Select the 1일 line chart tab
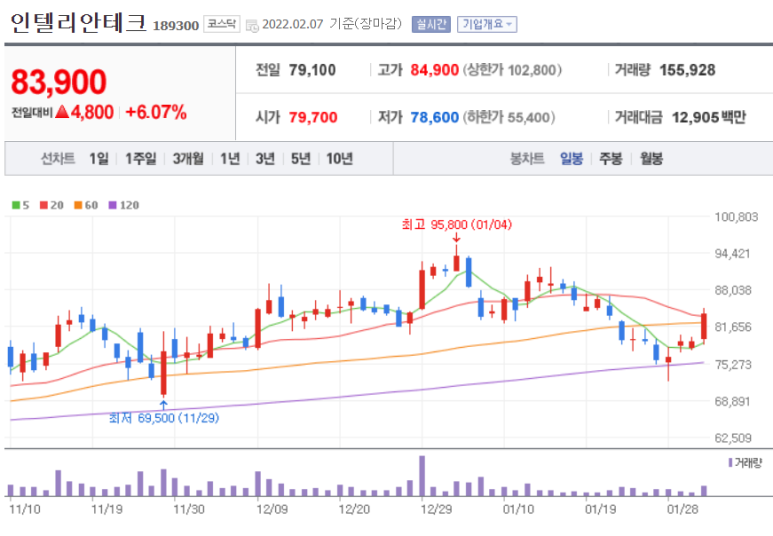The image size is (773, 536). 99,159
